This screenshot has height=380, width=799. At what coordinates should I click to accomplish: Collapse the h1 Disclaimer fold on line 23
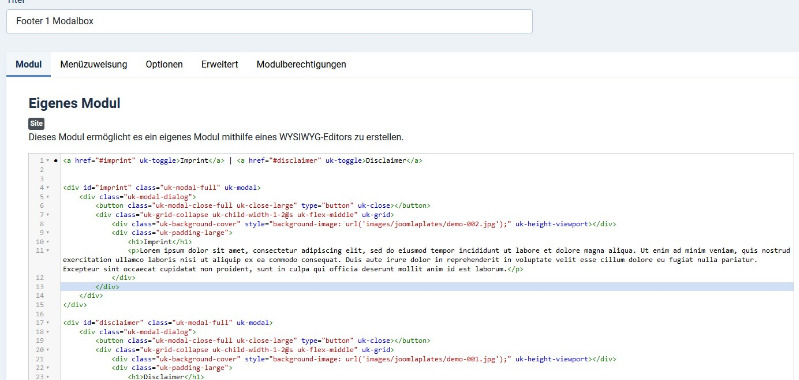pyautogui.click(x=47, y=377)
